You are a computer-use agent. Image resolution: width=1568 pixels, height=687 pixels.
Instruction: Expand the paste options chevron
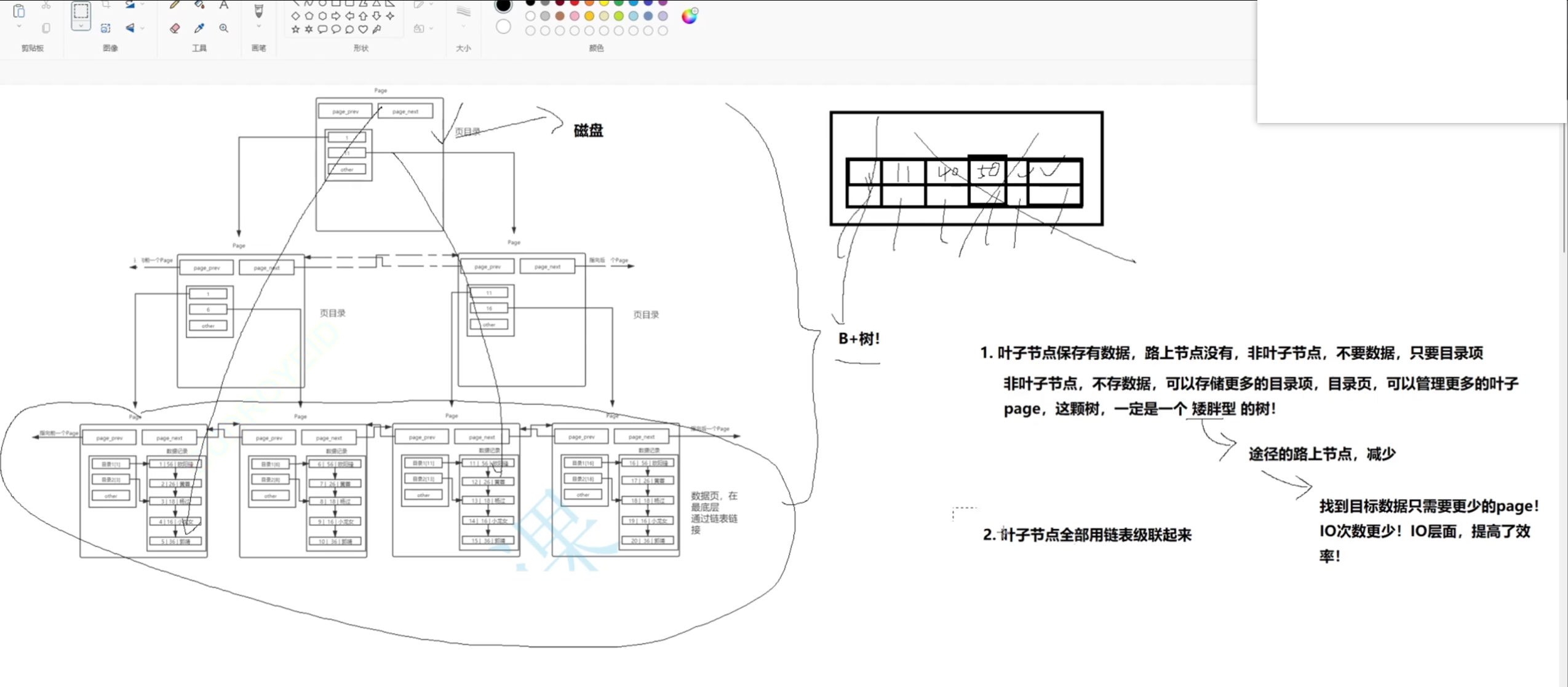[19, 27]
